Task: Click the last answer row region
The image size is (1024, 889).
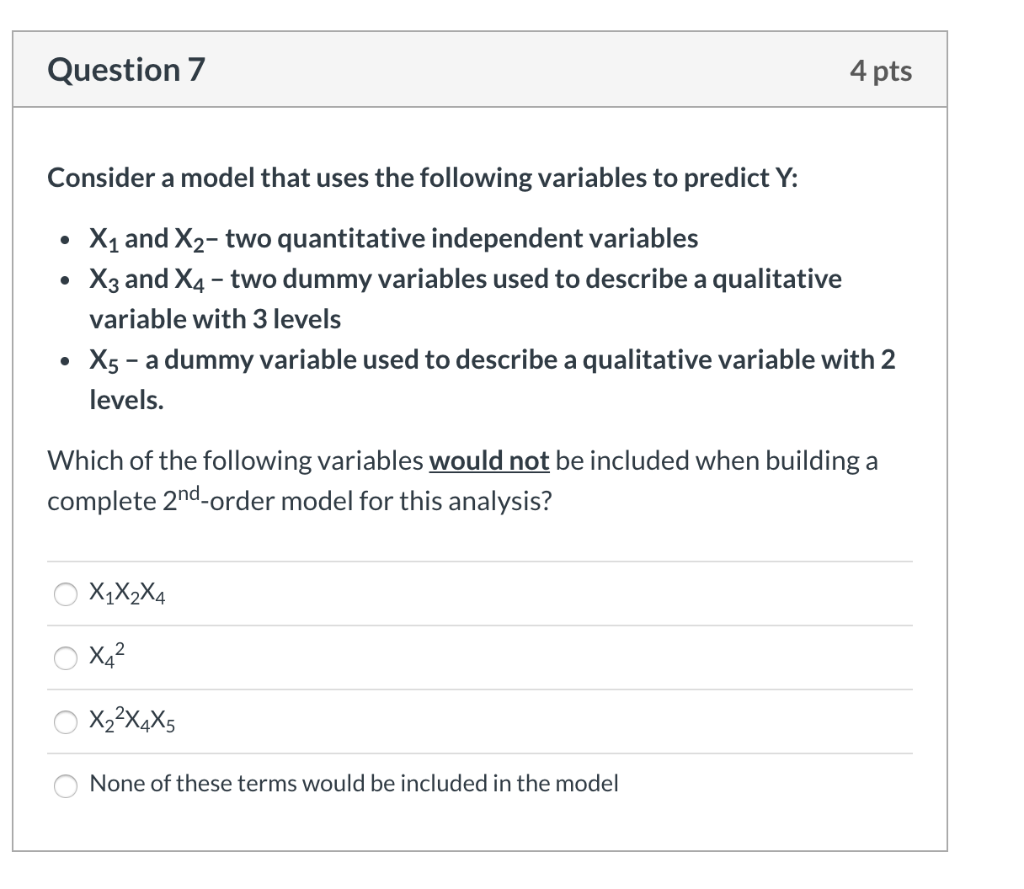Action: 480,785
